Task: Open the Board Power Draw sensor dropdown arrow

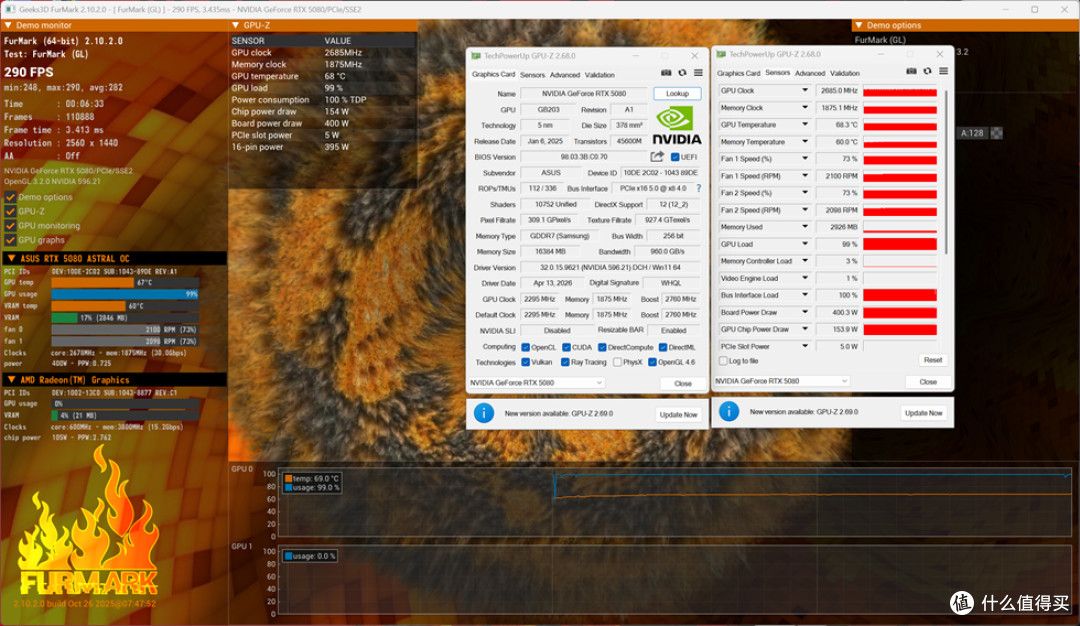Action: coord(804,312)
